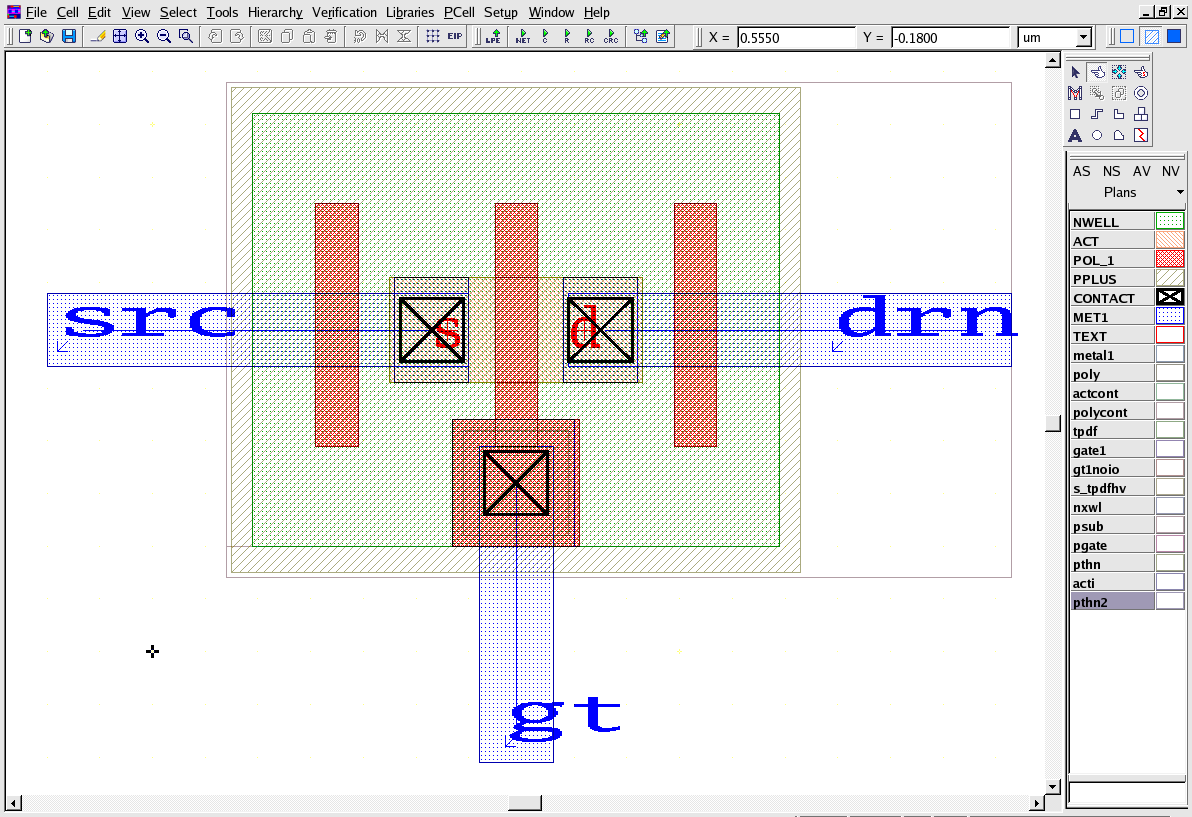Click the zoom in magnifier icon
1192x817 pixels.
142,37
